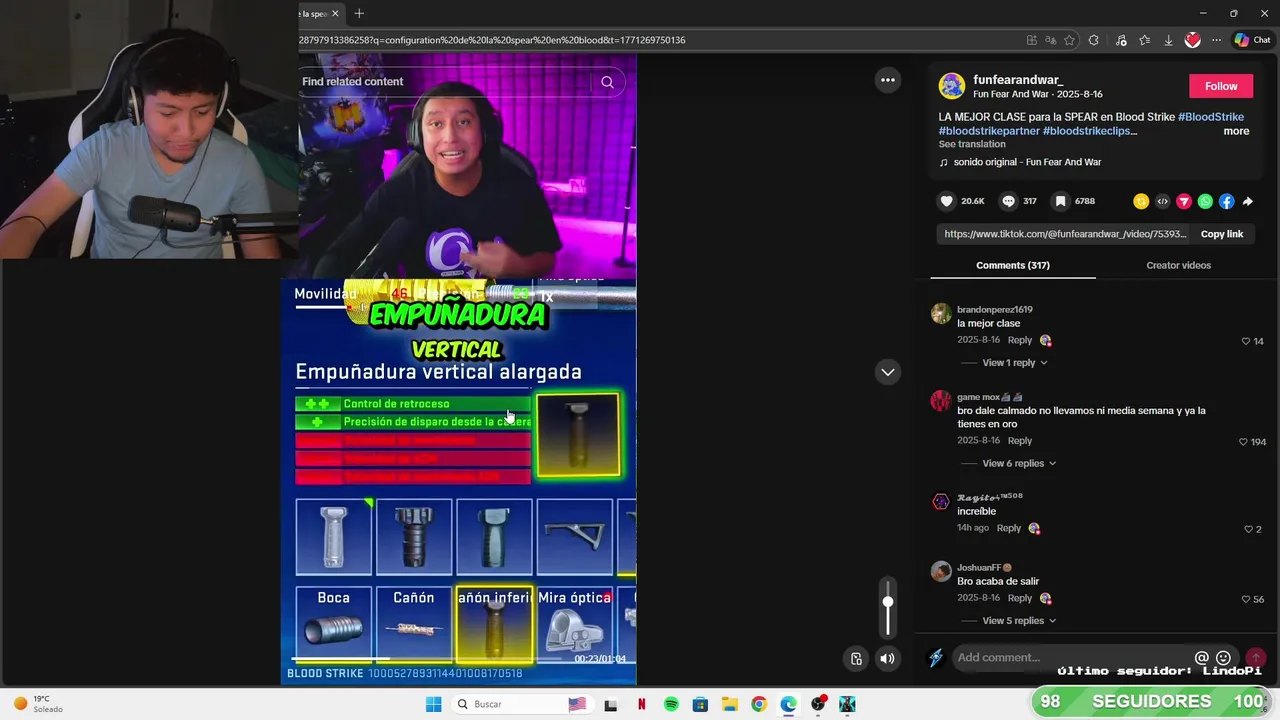Like the increíble comment heart
The image size is (1280, 720).
point(1248,529)
